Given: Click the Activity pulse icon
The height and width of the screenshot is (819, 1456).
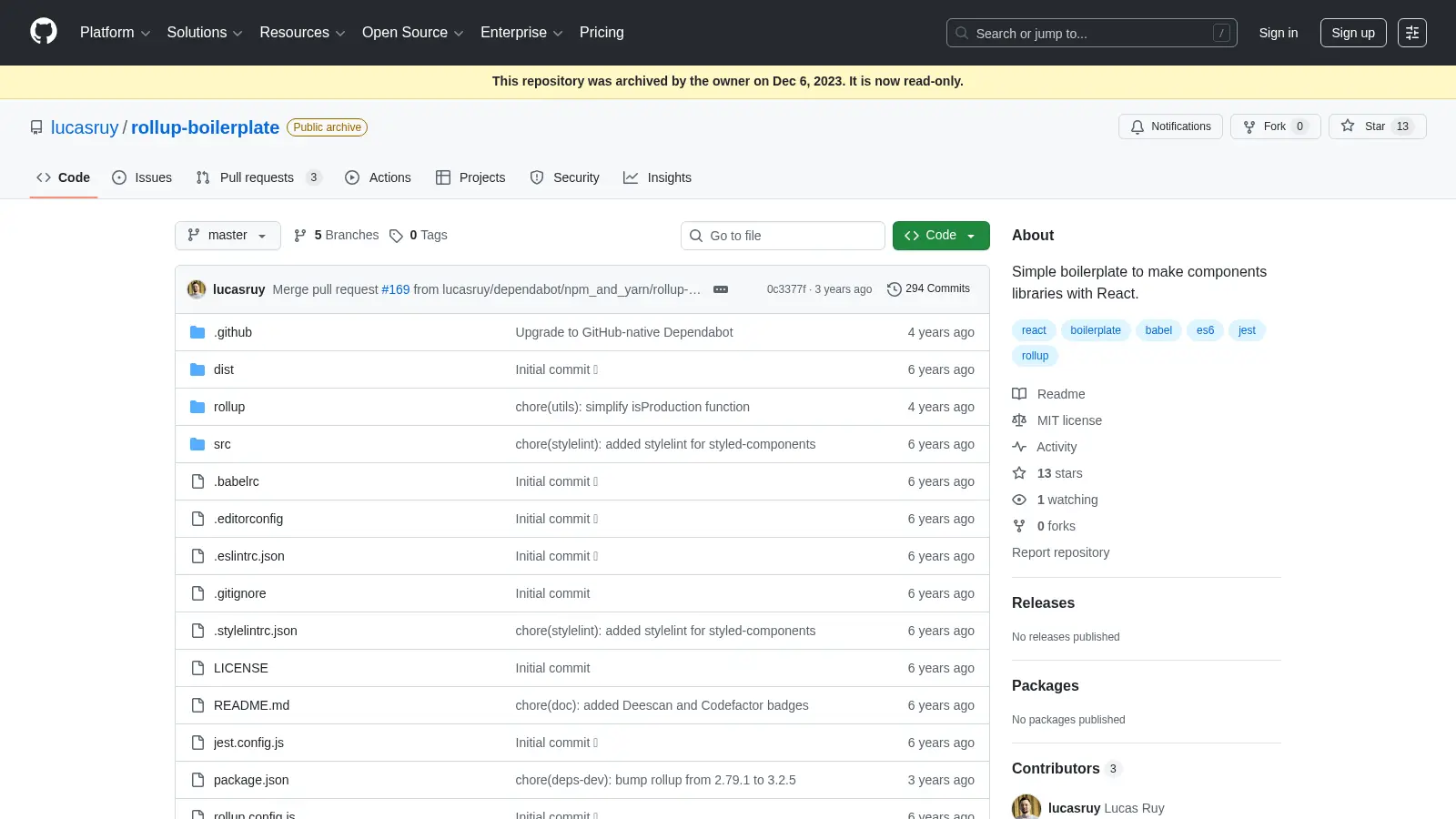Looking at the screenshot, I should 1019,447.
